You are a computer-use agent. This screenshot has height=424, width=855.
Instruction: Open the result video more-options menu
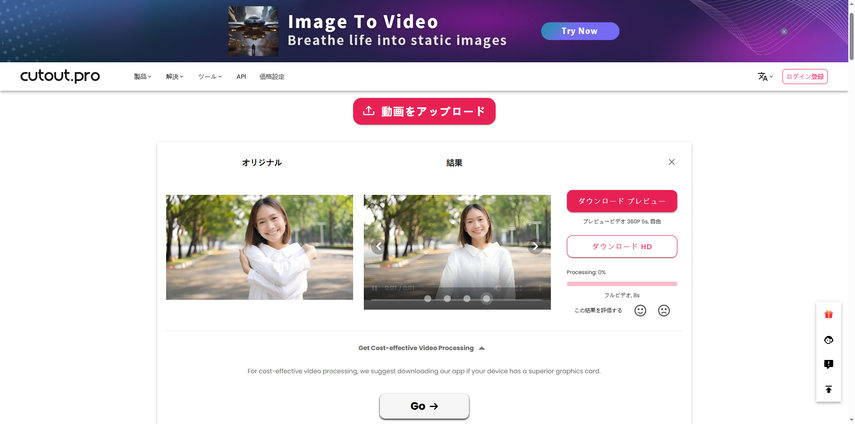click(540, 288)
